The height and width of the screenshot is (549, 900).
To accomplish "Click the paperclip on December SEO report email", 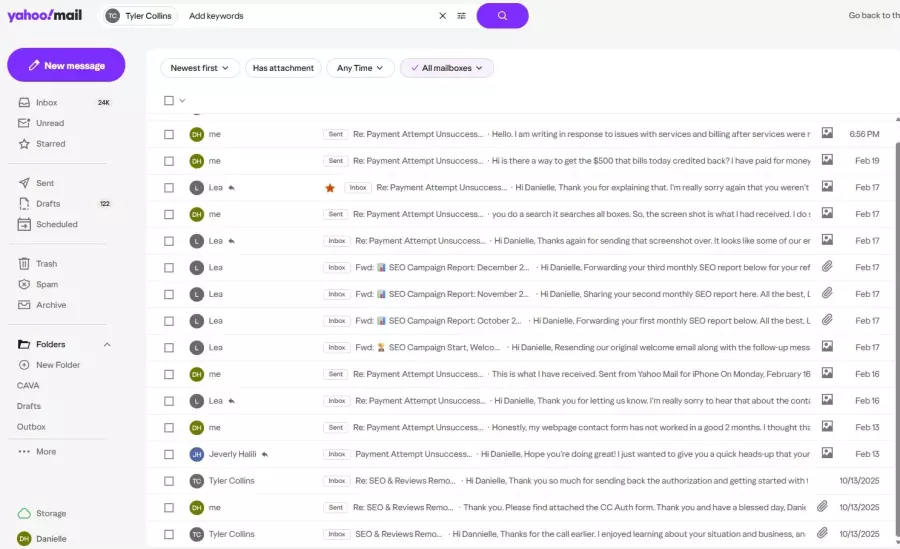I will coord(827,267).
